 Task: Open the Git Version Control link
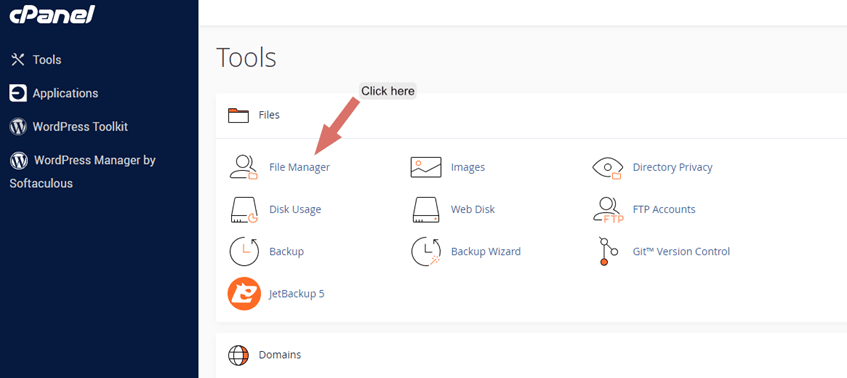pyautogui.click(x=681, y=252)
